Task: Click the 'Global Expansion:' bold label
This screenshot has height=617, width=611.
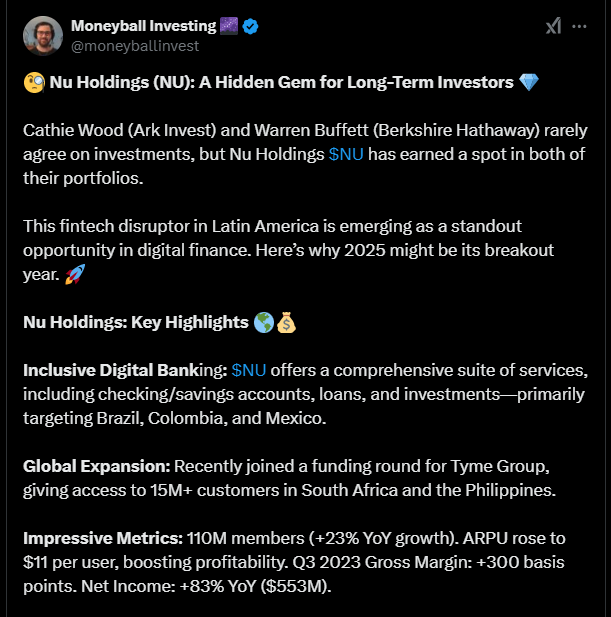Action: (x=96, y=467)
